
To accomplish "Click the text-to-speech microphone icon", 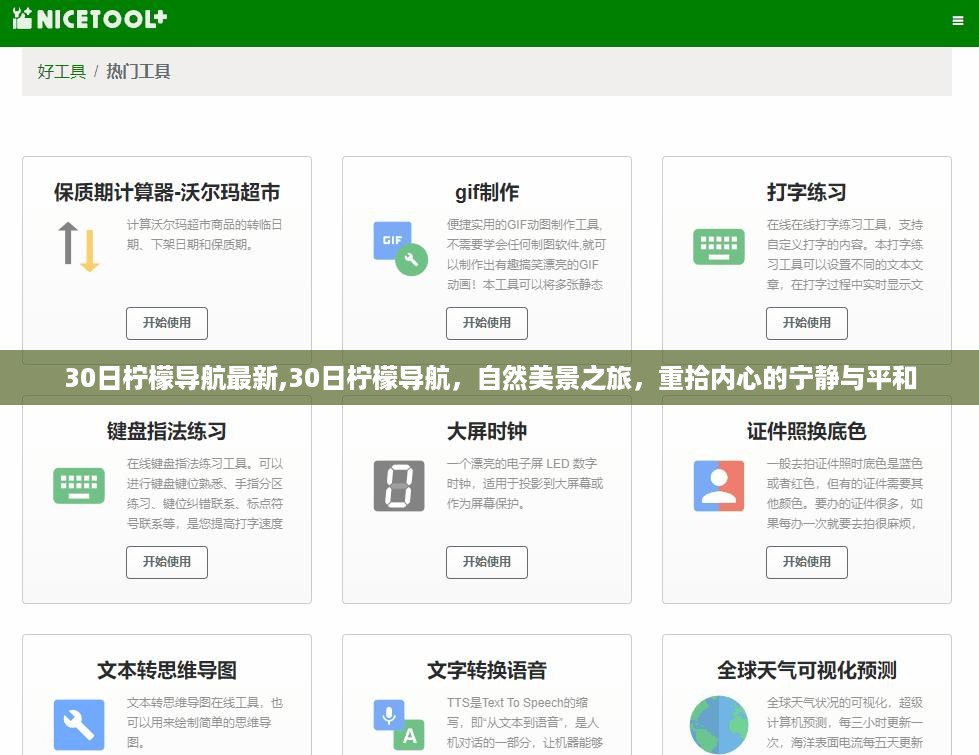I will [x=399, y=724].
